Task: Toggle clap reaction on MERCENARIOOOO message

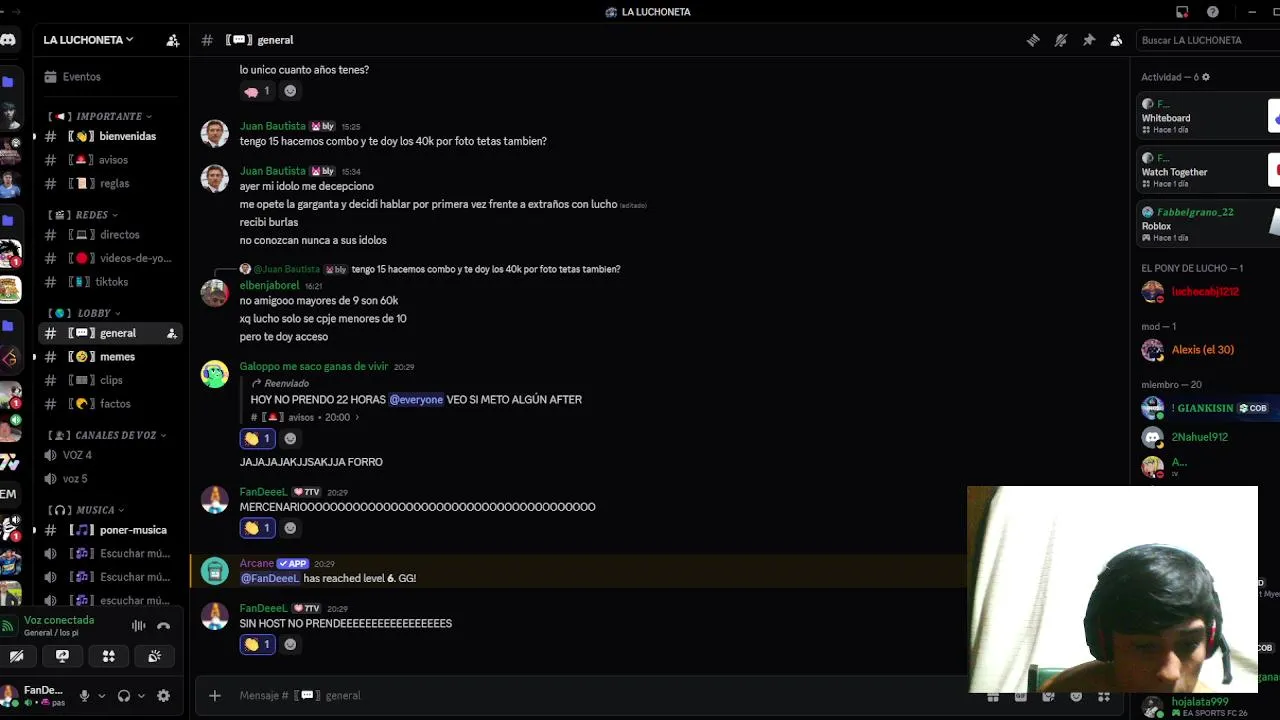Action: (257, 528)
